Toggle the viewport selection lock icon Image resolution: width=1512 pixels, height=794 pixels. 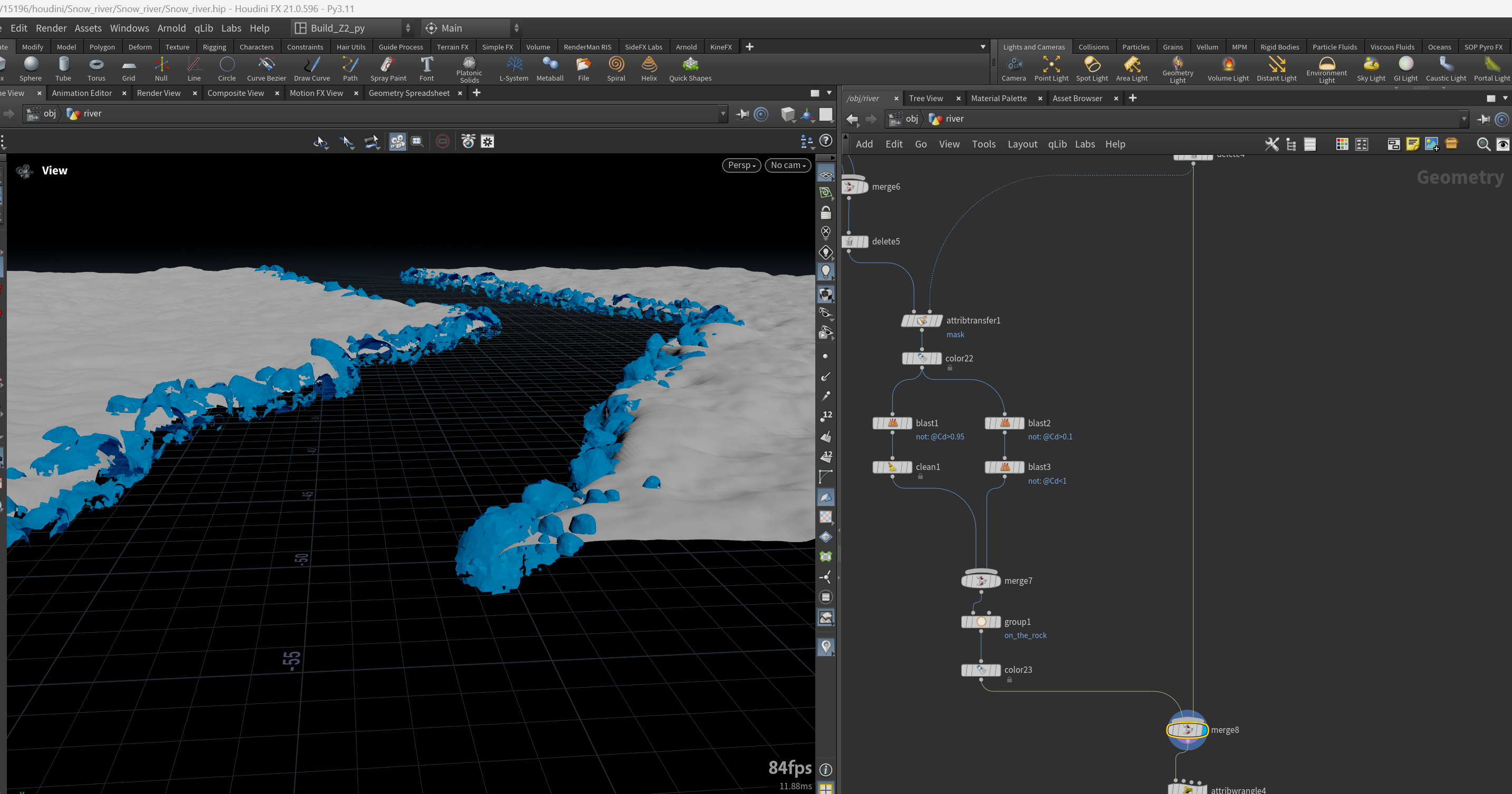click(826, 212)
